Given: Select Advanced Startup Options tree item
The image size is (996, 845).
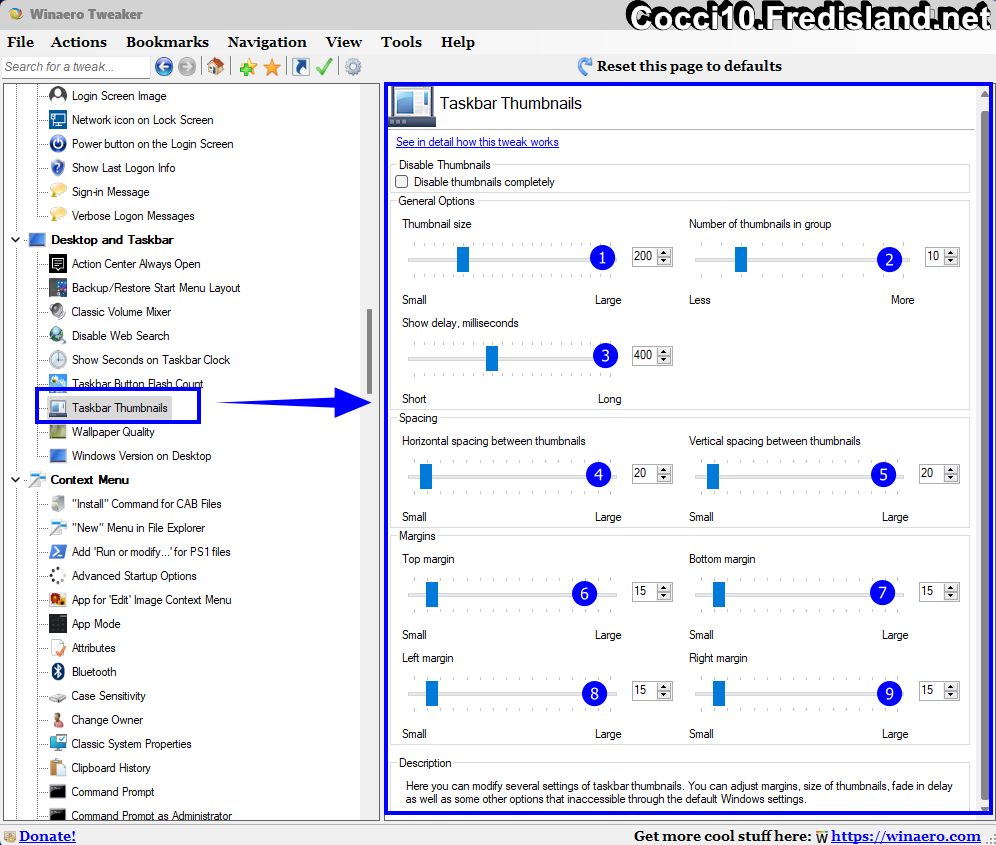Looking at the screenshot, I should coord(134,576).
